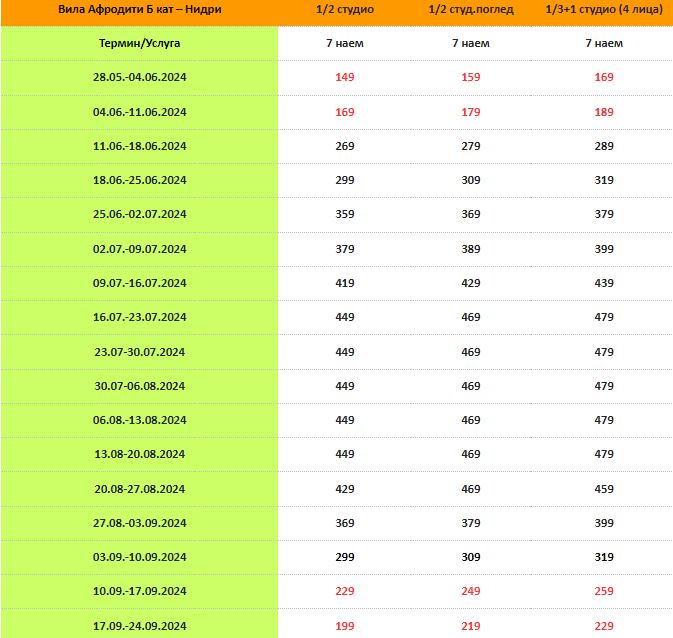Click the date row 11.06.-18.06.2024

(140, 146)
